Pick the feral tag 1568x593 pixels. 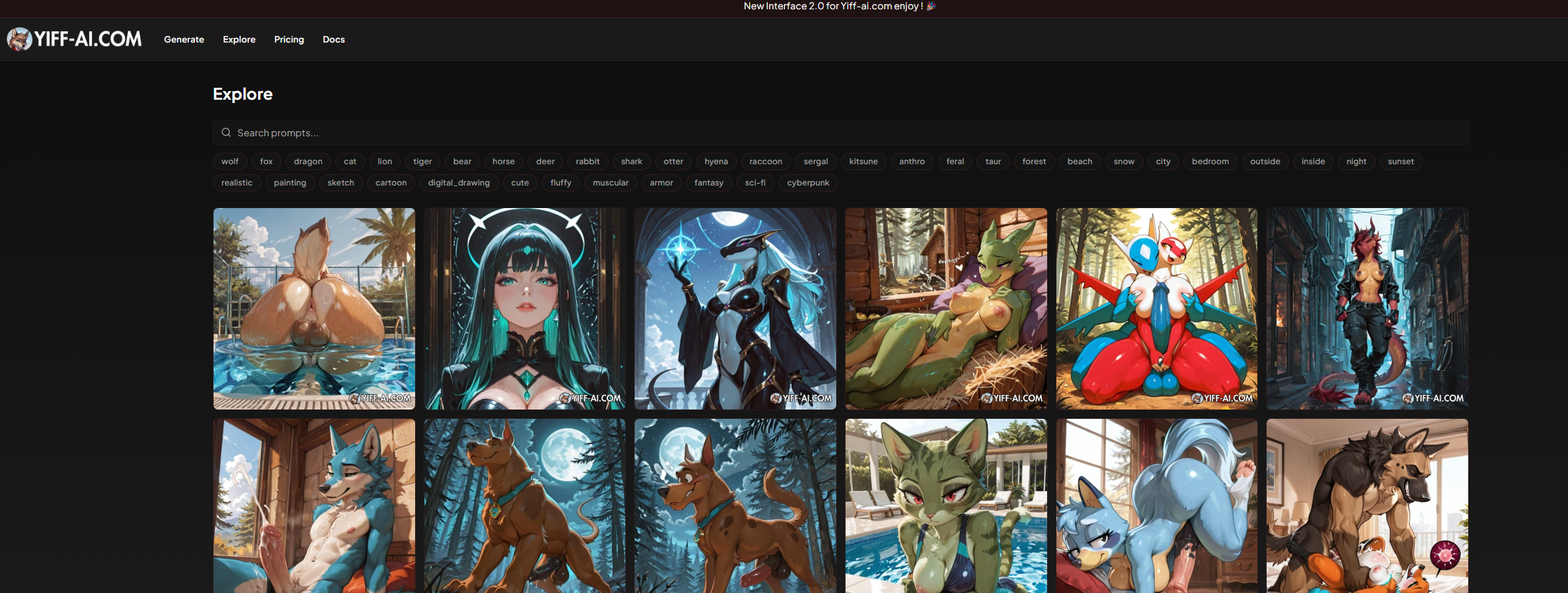(x=955, y=162)
